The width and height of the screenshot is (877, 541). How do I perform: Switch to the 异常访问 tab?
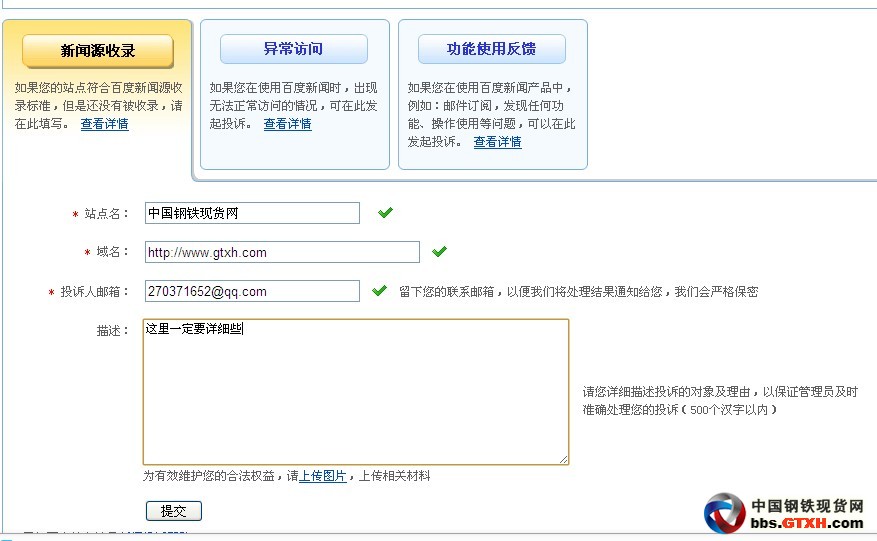click(x=294, y=49)
